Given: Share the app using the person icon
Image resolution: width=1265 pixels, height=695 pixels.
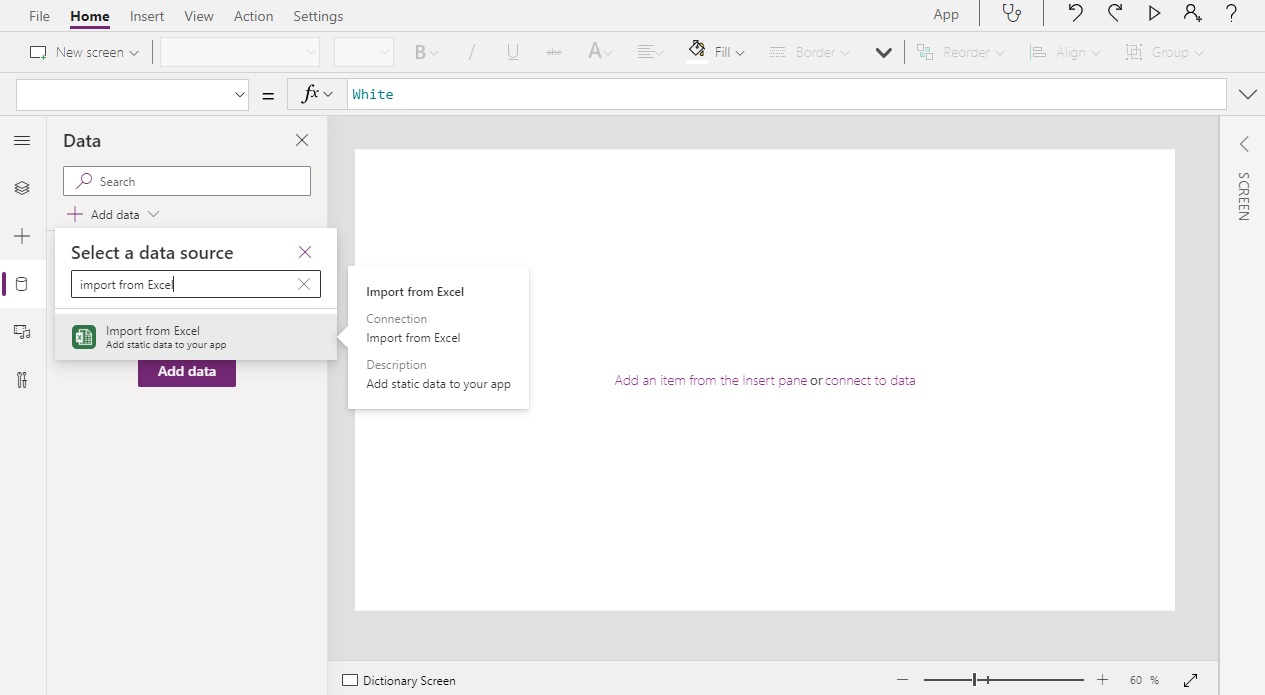Looking at the screenshot, I should [1192, 14].
